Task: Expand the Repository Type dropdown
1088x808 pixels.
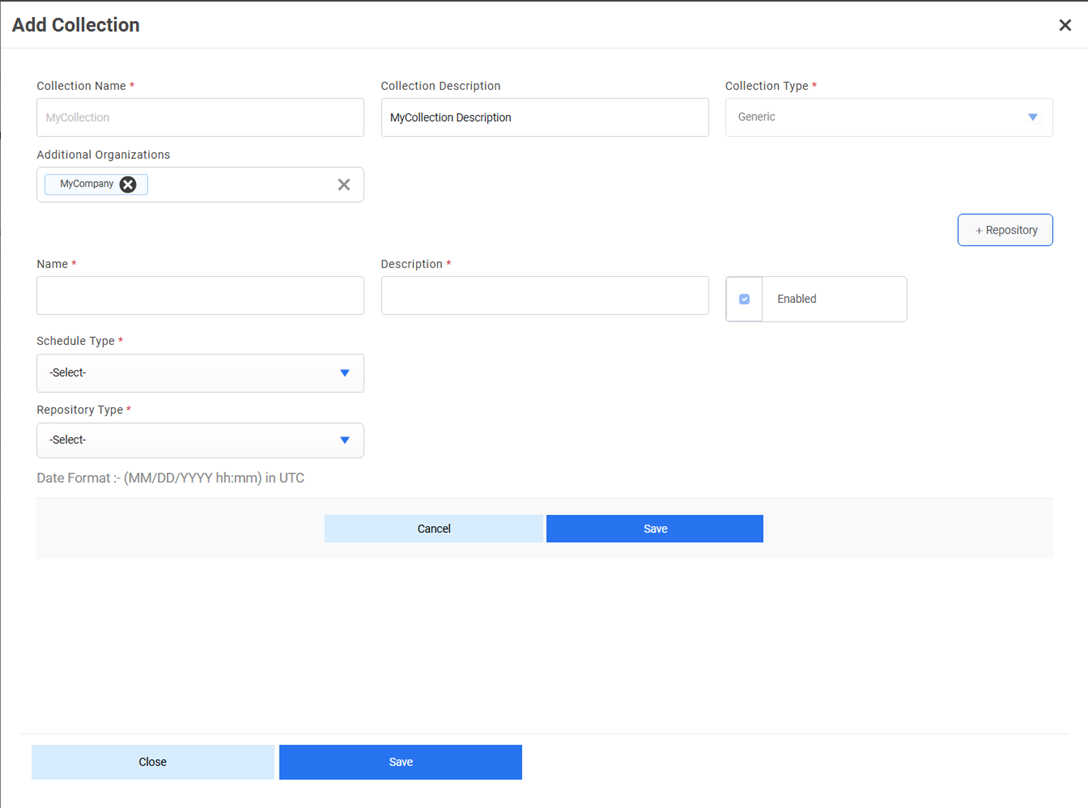Action: (200, 440)
